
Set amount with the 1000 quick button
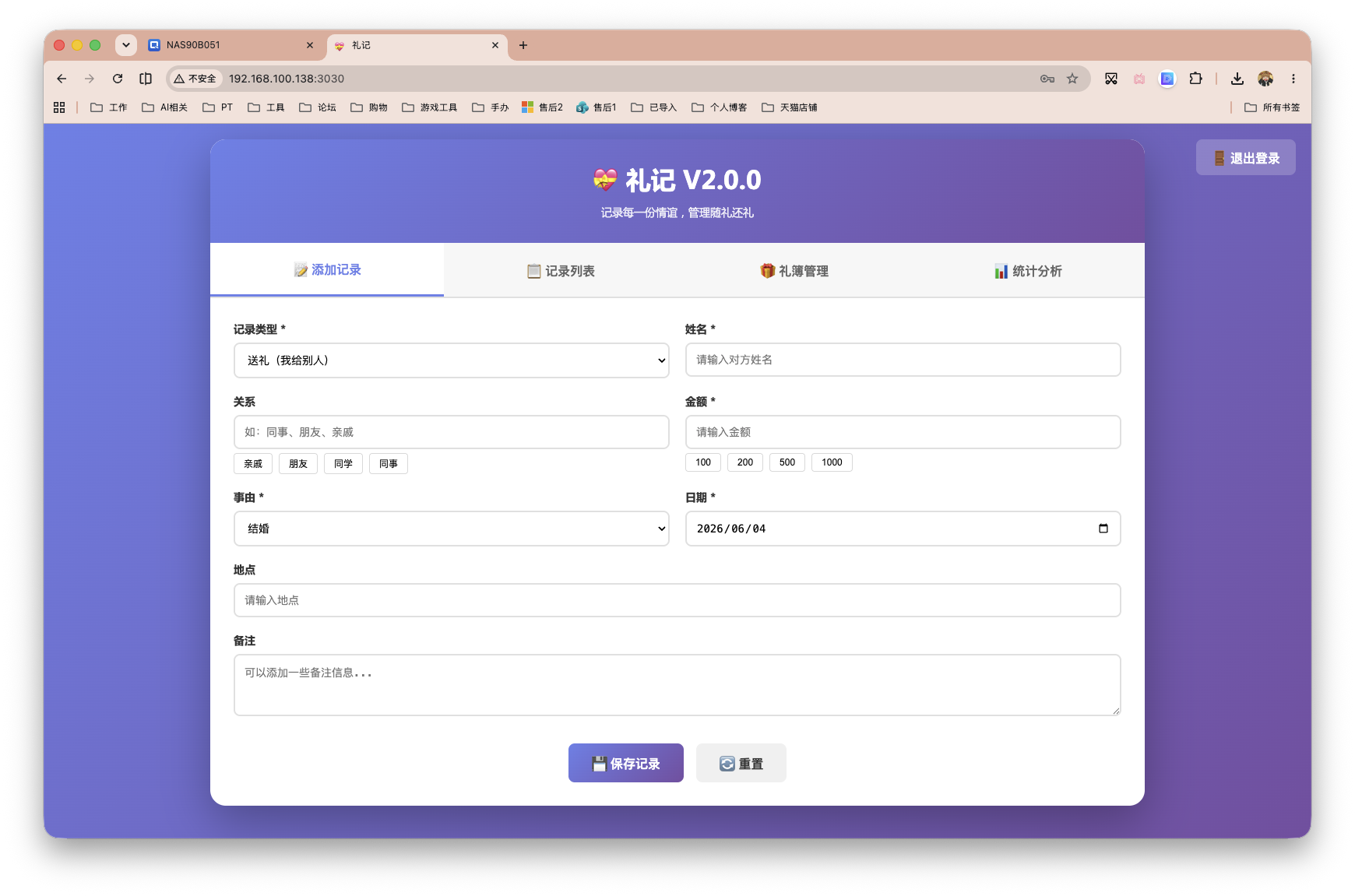[x=832, y=462]
